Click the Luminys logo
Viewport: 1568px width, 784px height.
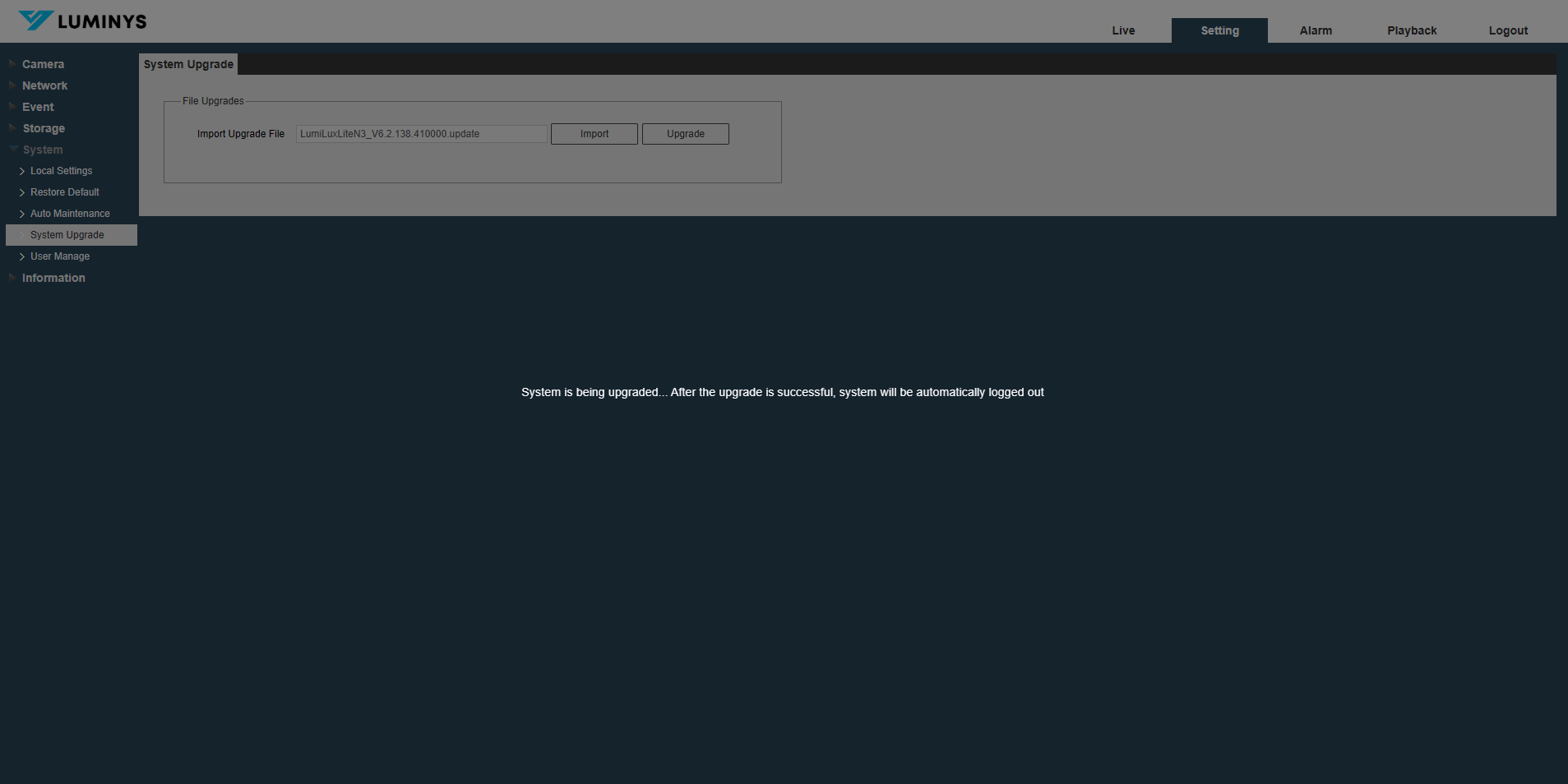coord(82,21)
